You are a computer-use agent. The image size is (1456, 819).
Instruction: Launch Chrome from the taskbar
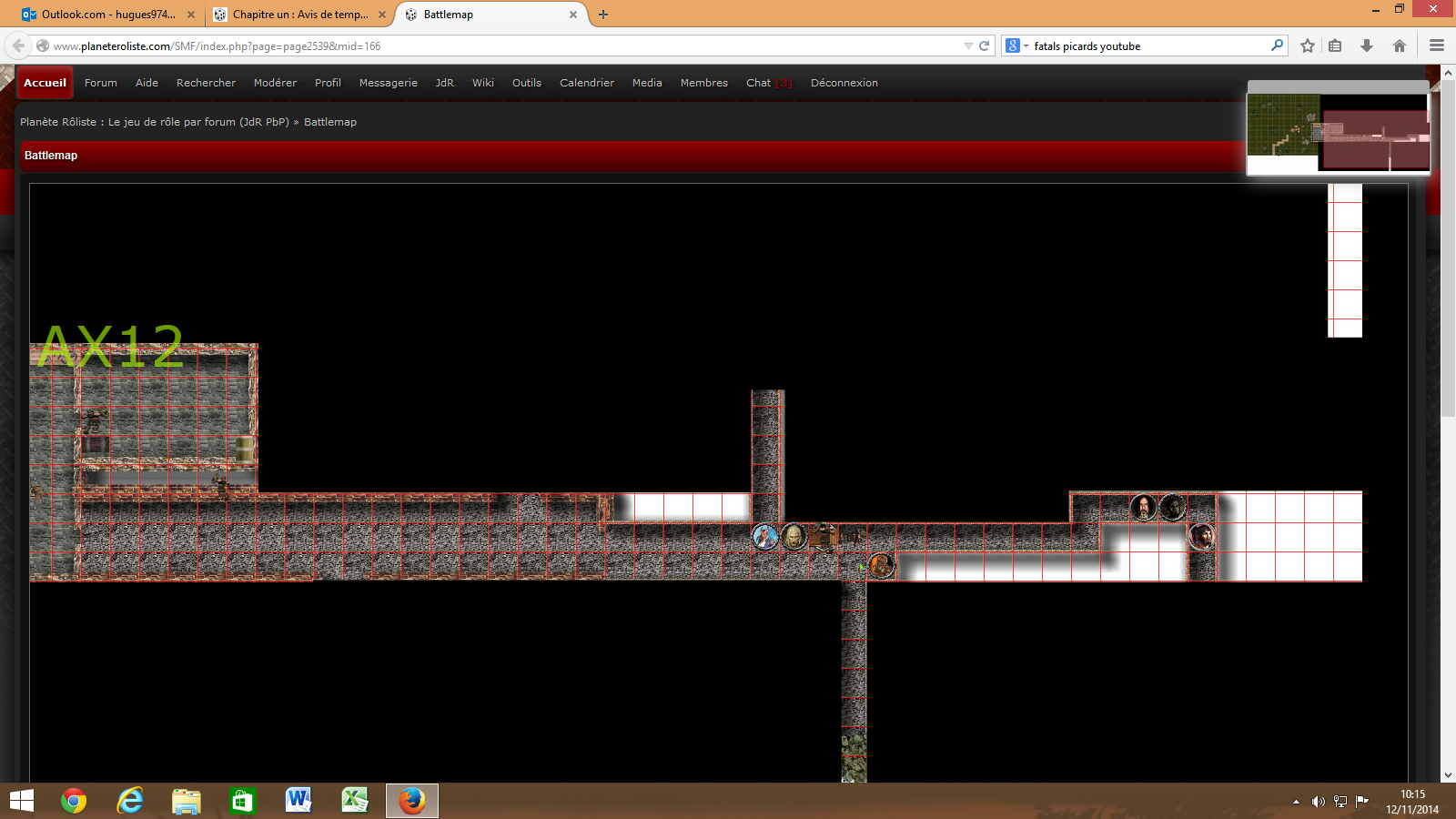[x=74, y=801]
